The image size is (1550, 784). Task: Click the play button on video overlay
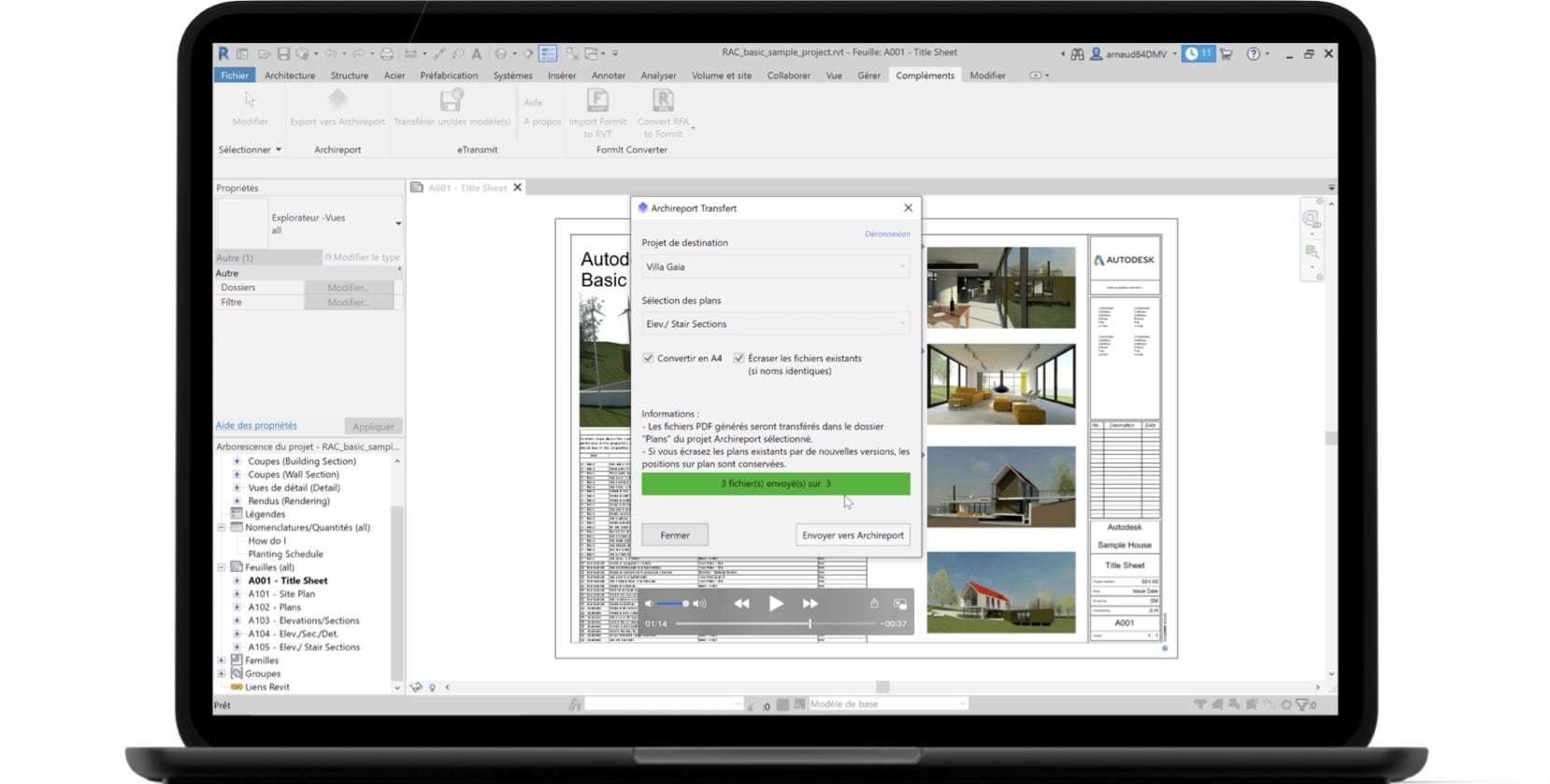point(776,604)
